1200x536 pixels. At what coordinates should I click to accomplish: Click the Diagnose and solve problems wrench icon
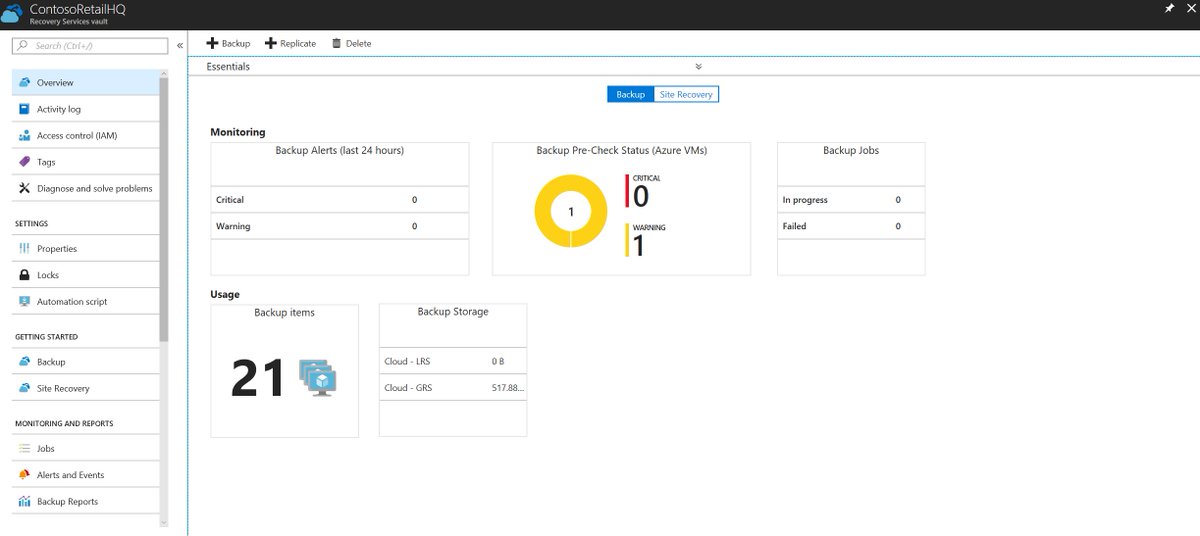point(25,188)
